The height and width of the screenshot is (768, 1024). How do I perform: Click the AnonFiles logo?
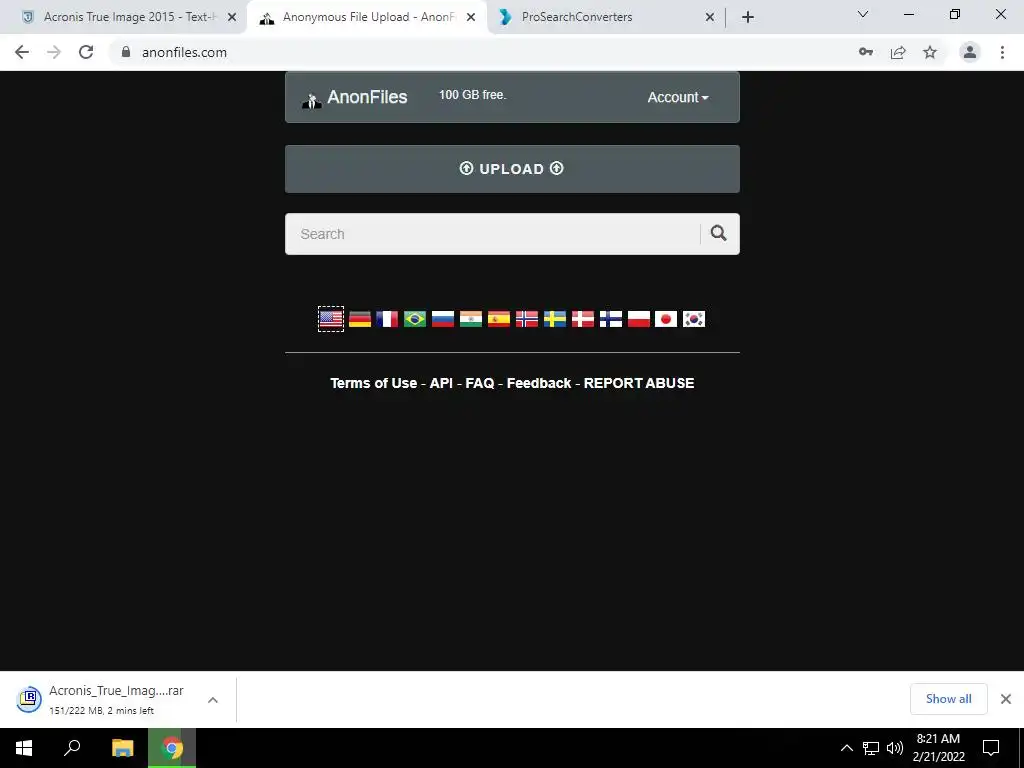pyautogui.click(x=355, y=97)
